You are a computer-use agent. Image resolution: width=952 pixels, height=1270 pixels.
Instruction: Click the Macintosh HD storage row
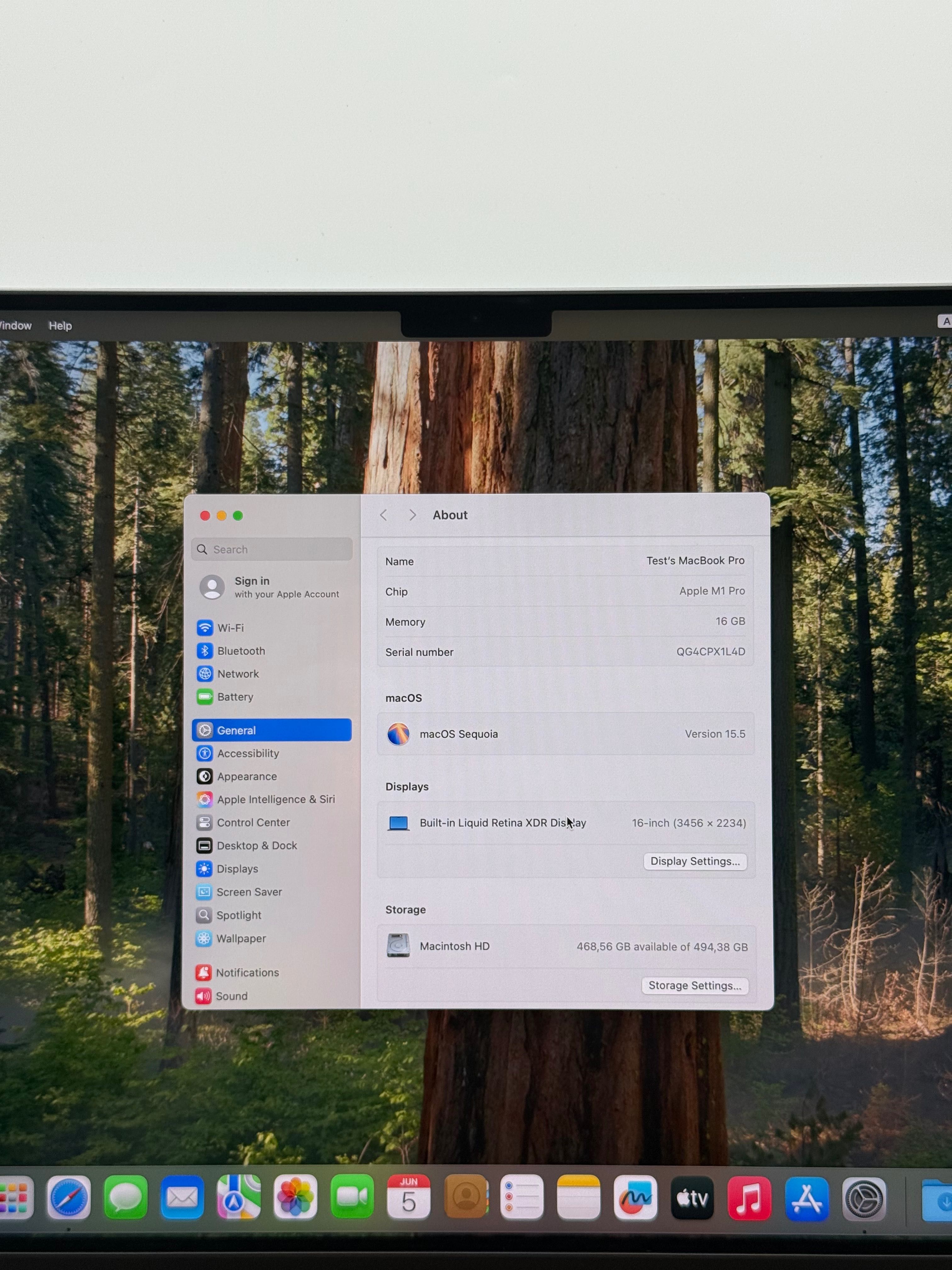coord(566,946)
